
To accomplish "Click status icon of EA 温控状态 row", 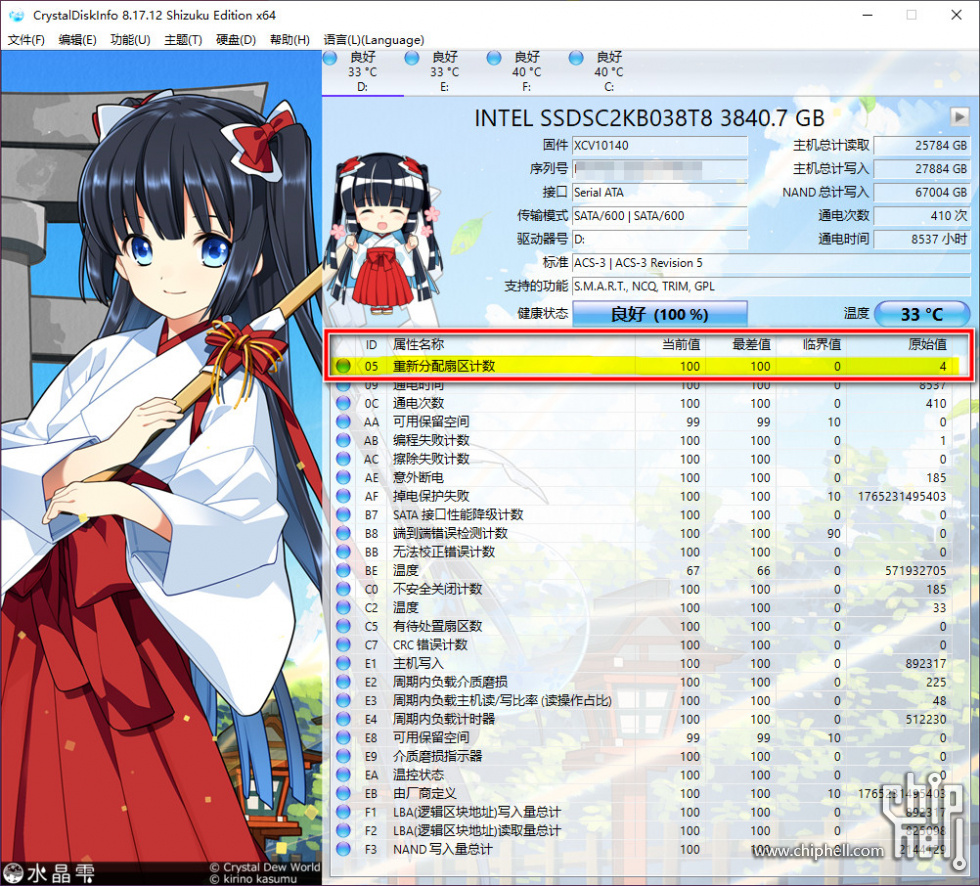I will (343, 775).
